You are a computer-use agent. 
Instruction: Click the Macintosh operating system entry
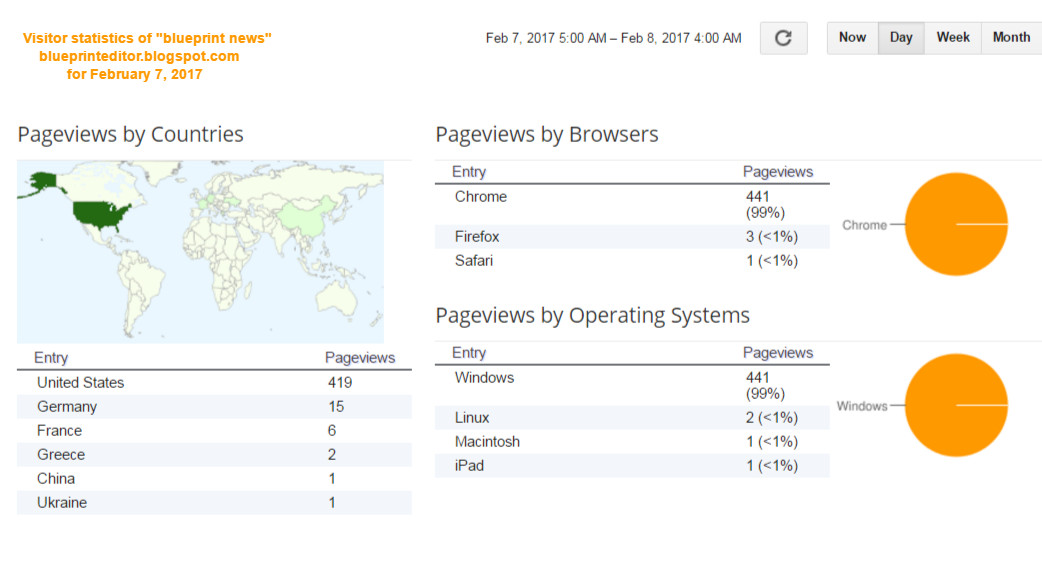click(487, 441)
